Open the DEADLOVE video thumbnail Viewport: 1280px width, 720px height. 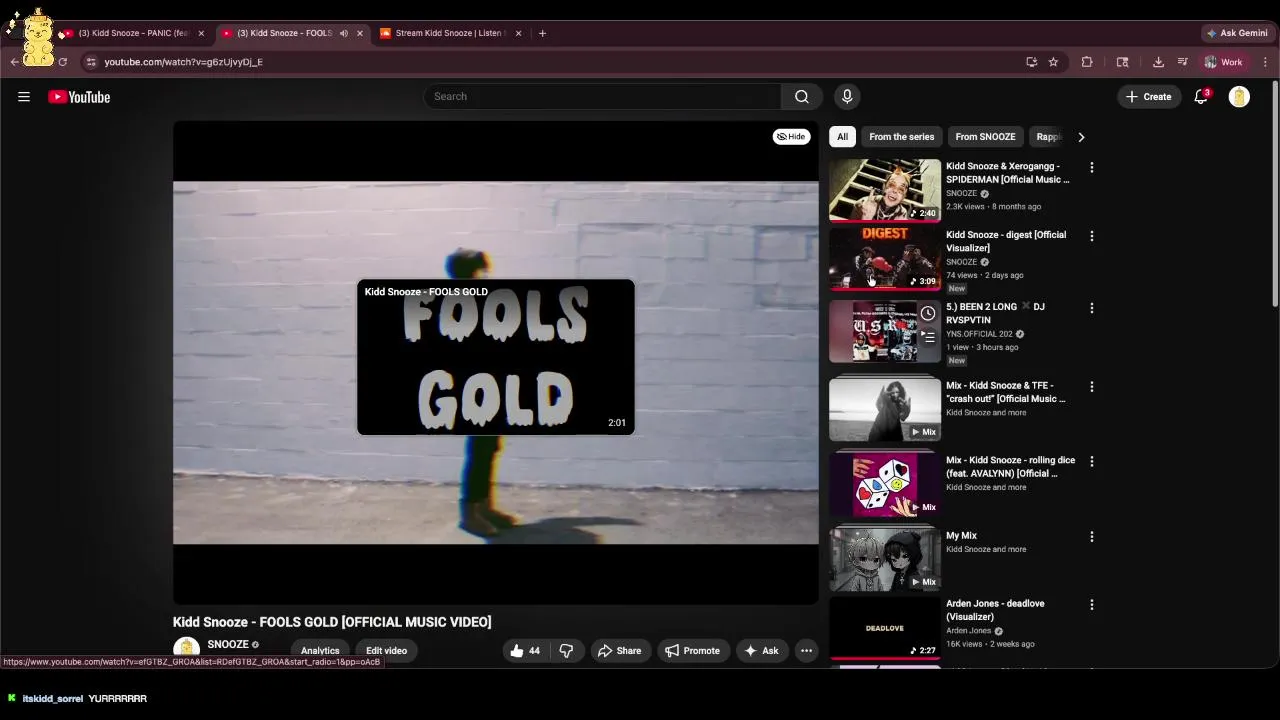coord(885,628)
